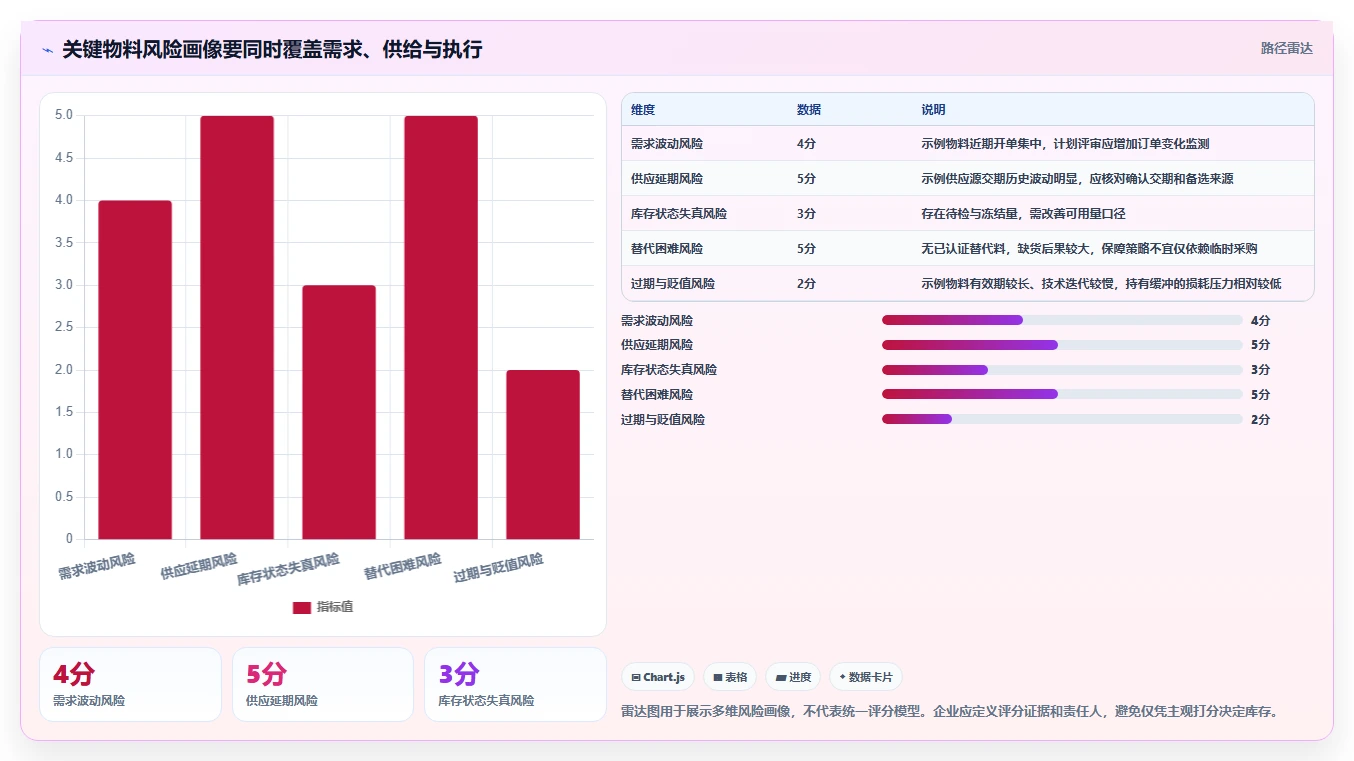The height and width of the screenshot is (761, 1354).
Task: Click the 需求波动风险 bar in chart
Action: coord(135,370)
